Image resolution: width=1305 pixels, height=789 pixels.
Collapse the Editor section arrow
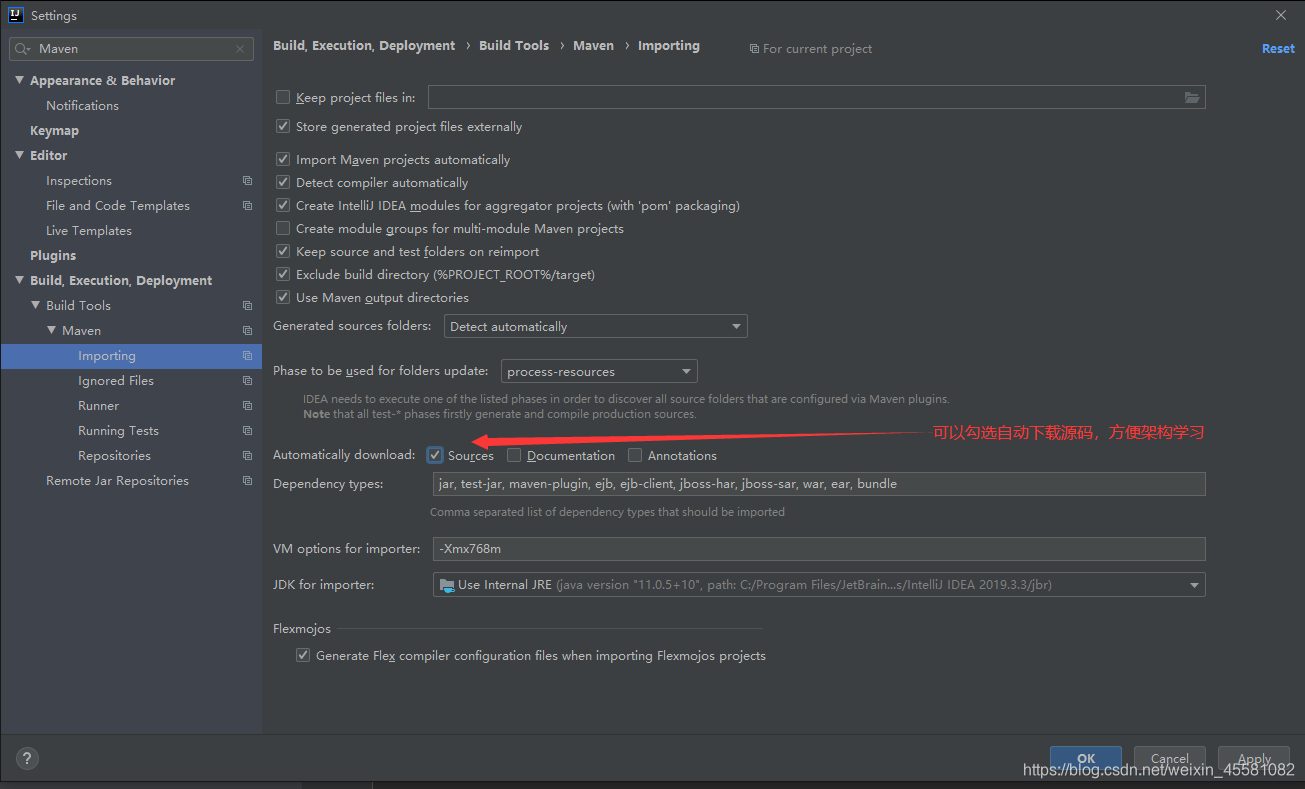pos(20,155)
